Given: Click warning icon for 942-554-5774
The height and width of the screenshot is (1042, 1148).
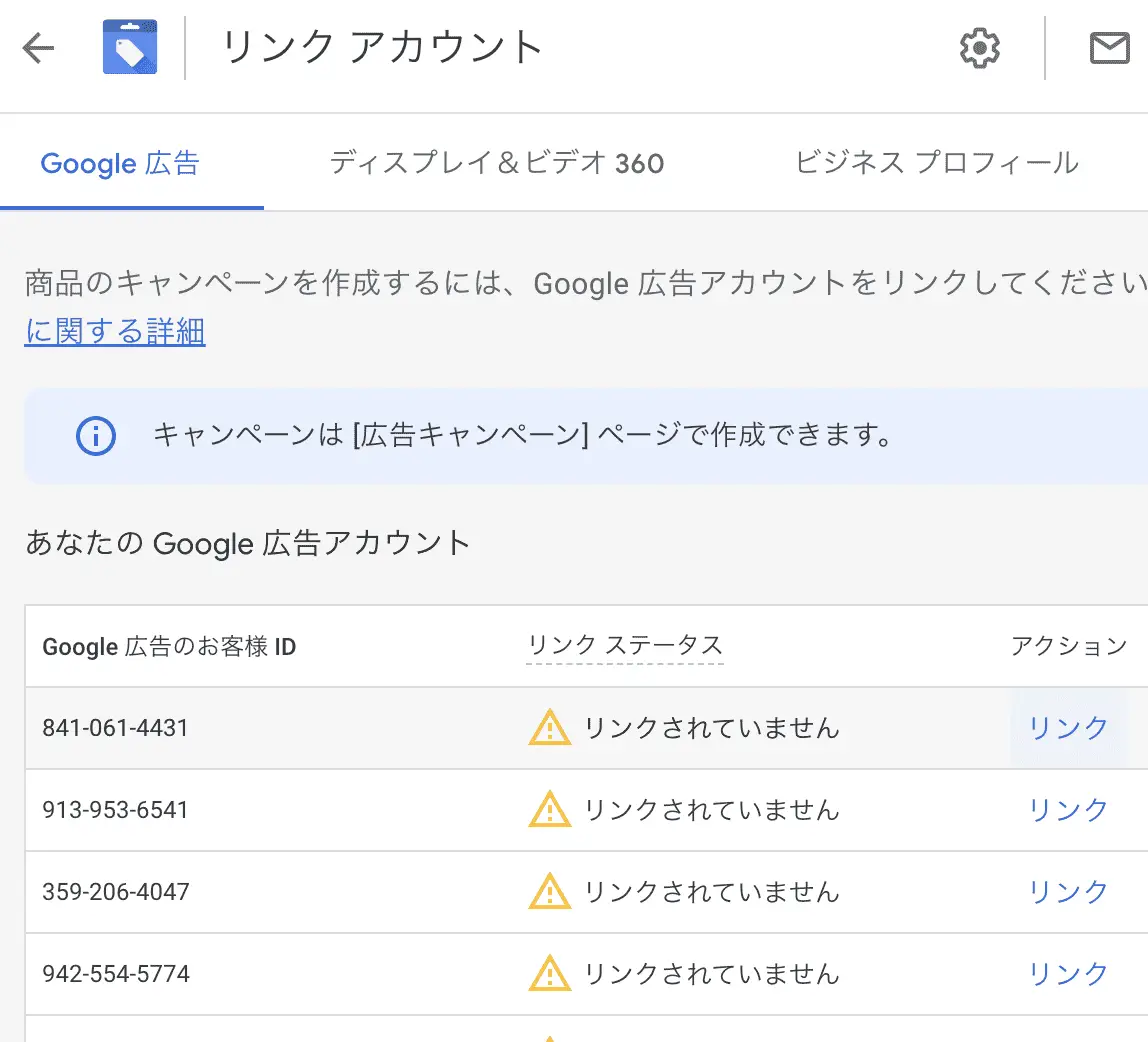Looking at the screenshot, I should point(550,974).
